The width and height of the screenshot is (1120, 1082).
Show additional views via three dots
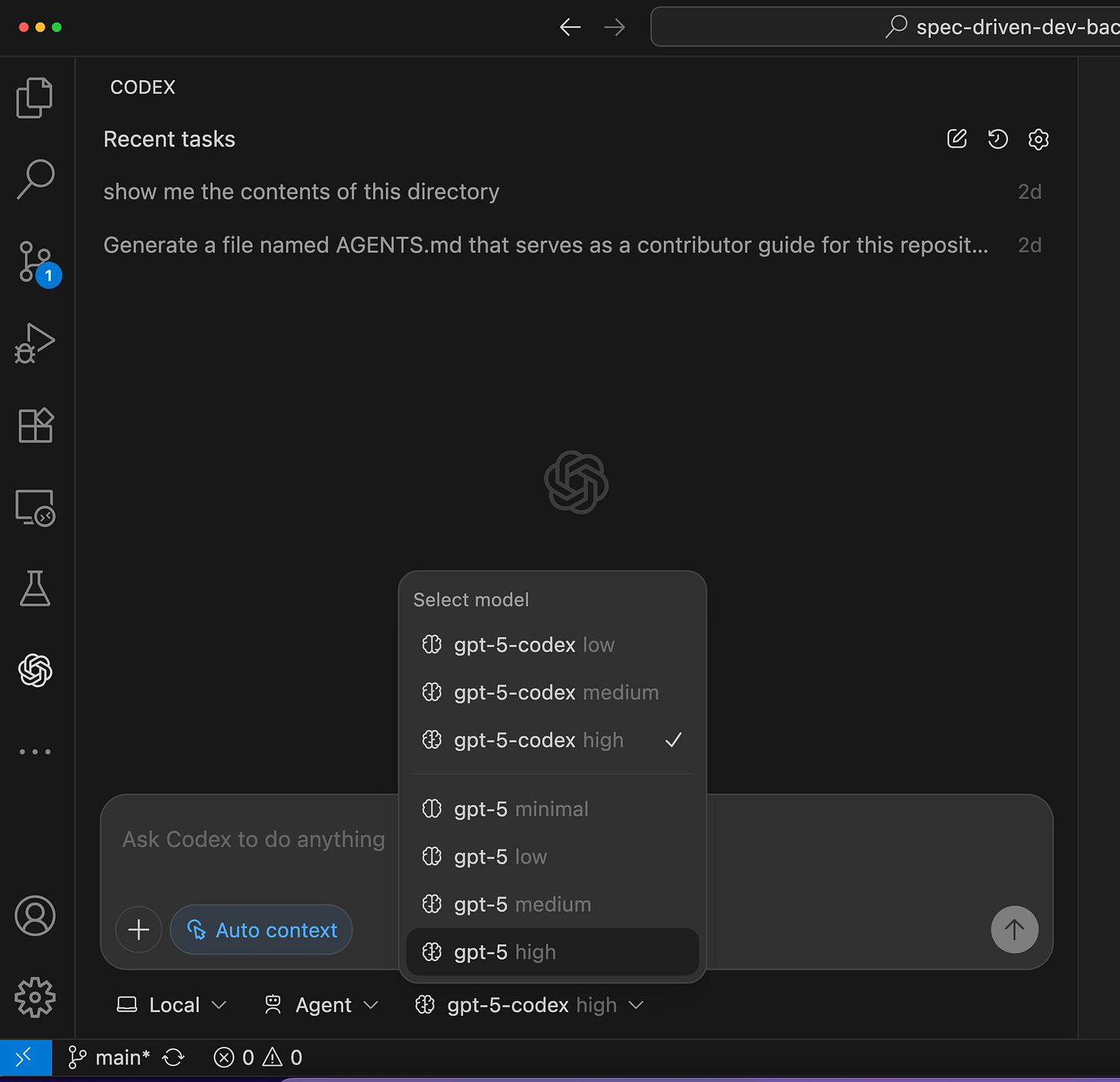35,752
